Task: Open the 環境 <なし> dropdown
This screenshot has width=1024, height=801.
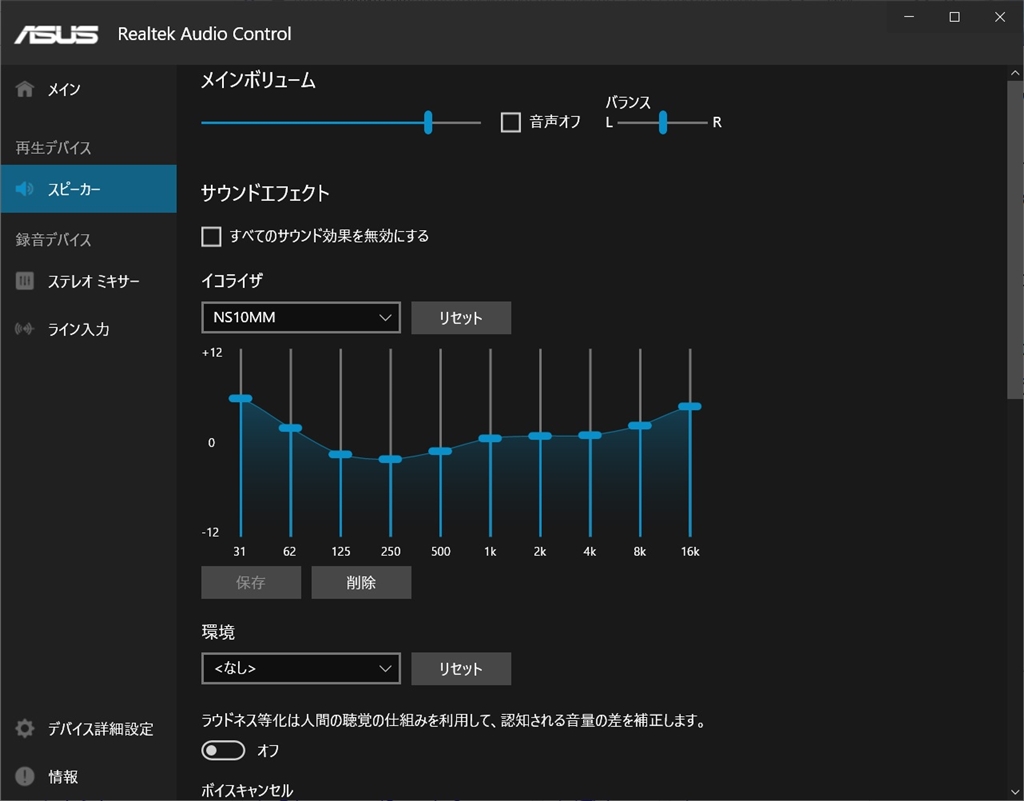Action: 301,668
